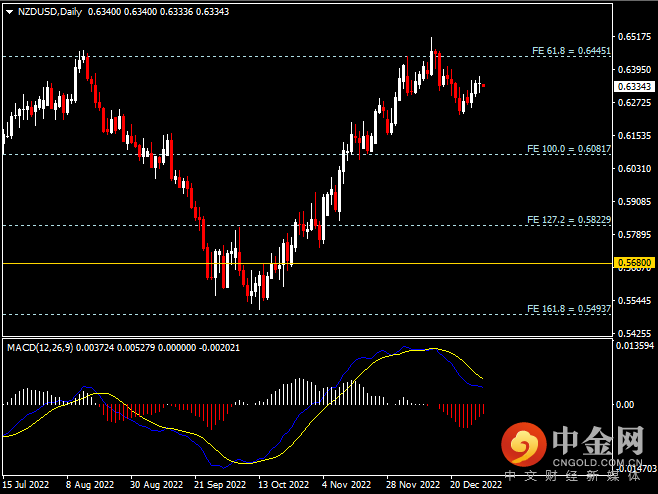Click the 0.013594 MACD scale value
Viewport: 658px width, 494px height.
pos(633,346)
